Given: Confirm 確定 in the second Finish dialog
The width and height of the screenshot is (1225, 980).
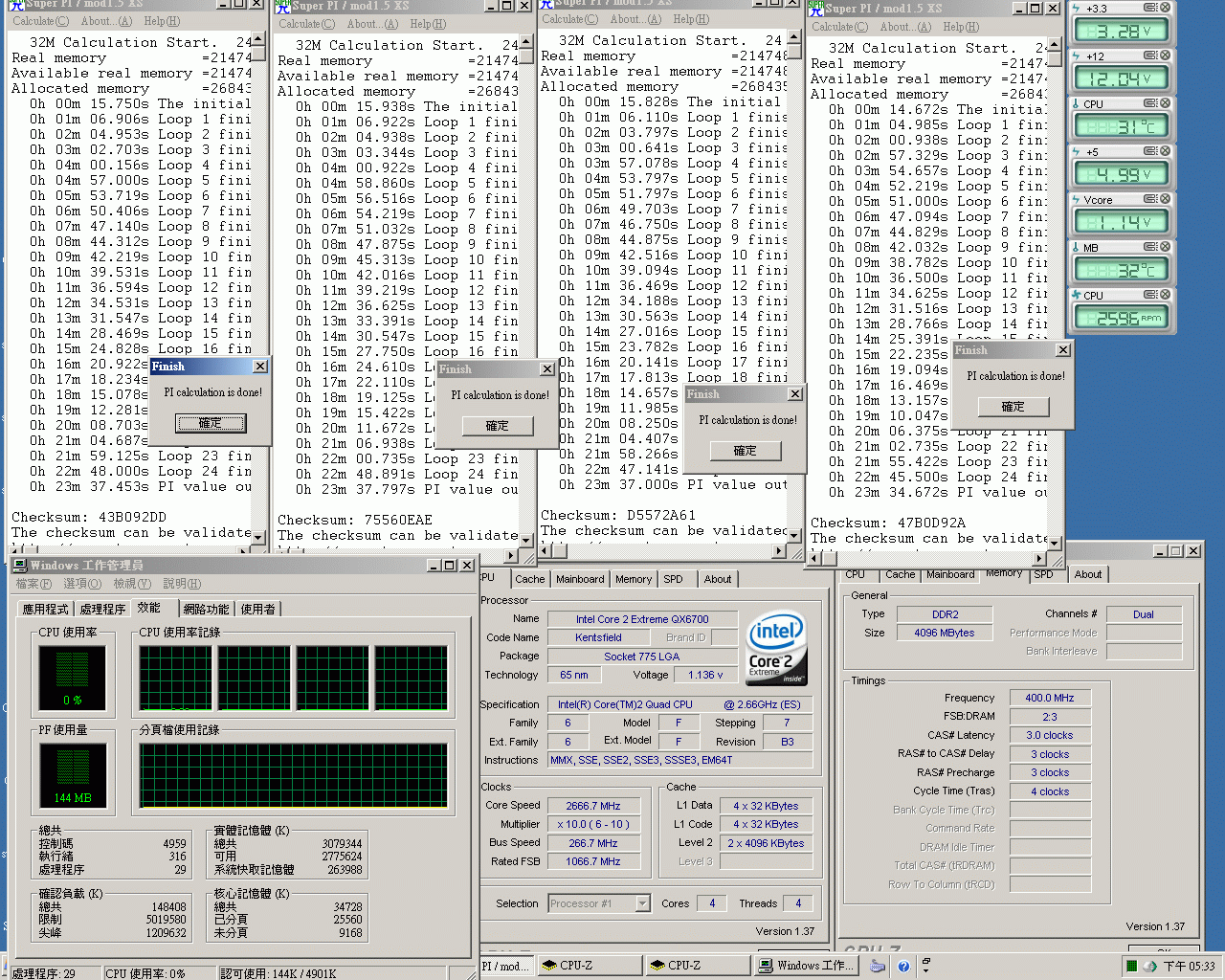Looking at the screenshot, I should click(x=498, y=426).
